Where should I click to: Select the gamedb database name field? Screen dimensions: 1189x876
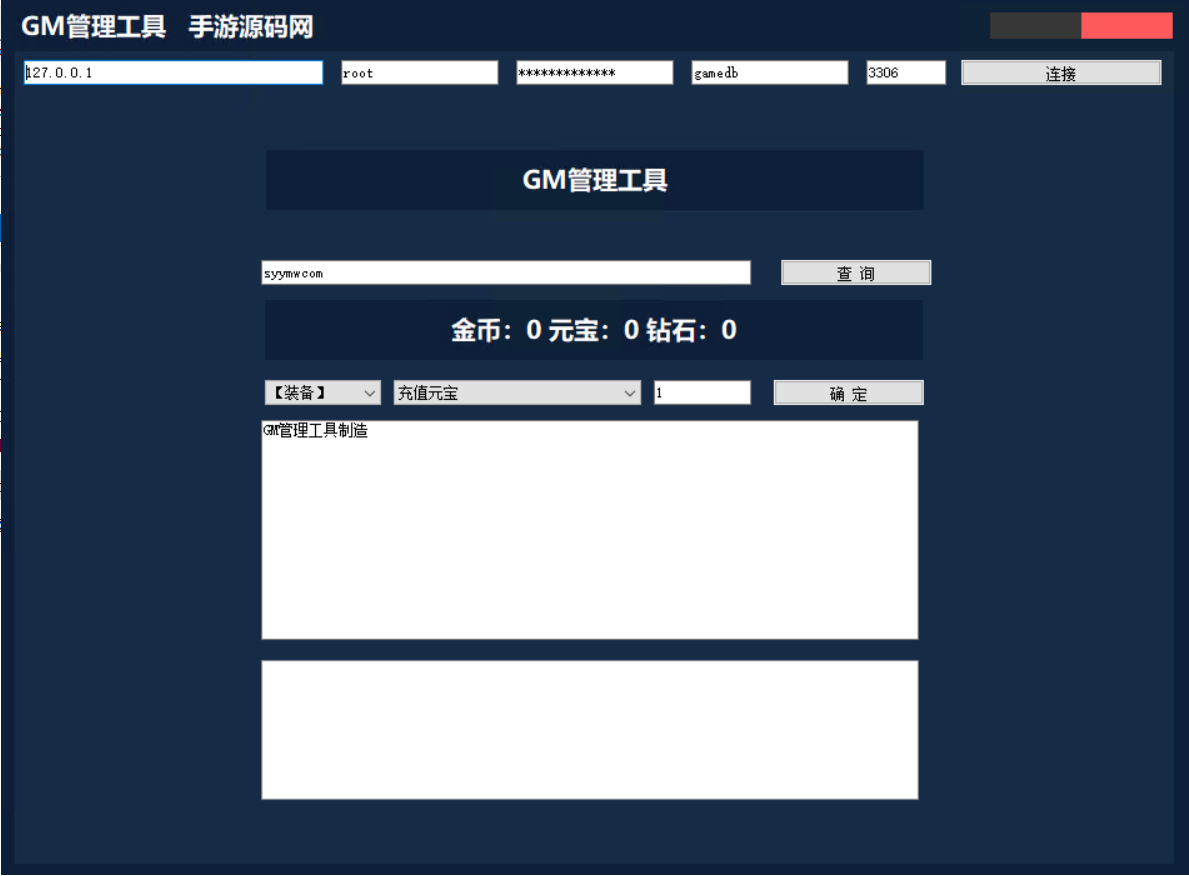pos(768,72)
